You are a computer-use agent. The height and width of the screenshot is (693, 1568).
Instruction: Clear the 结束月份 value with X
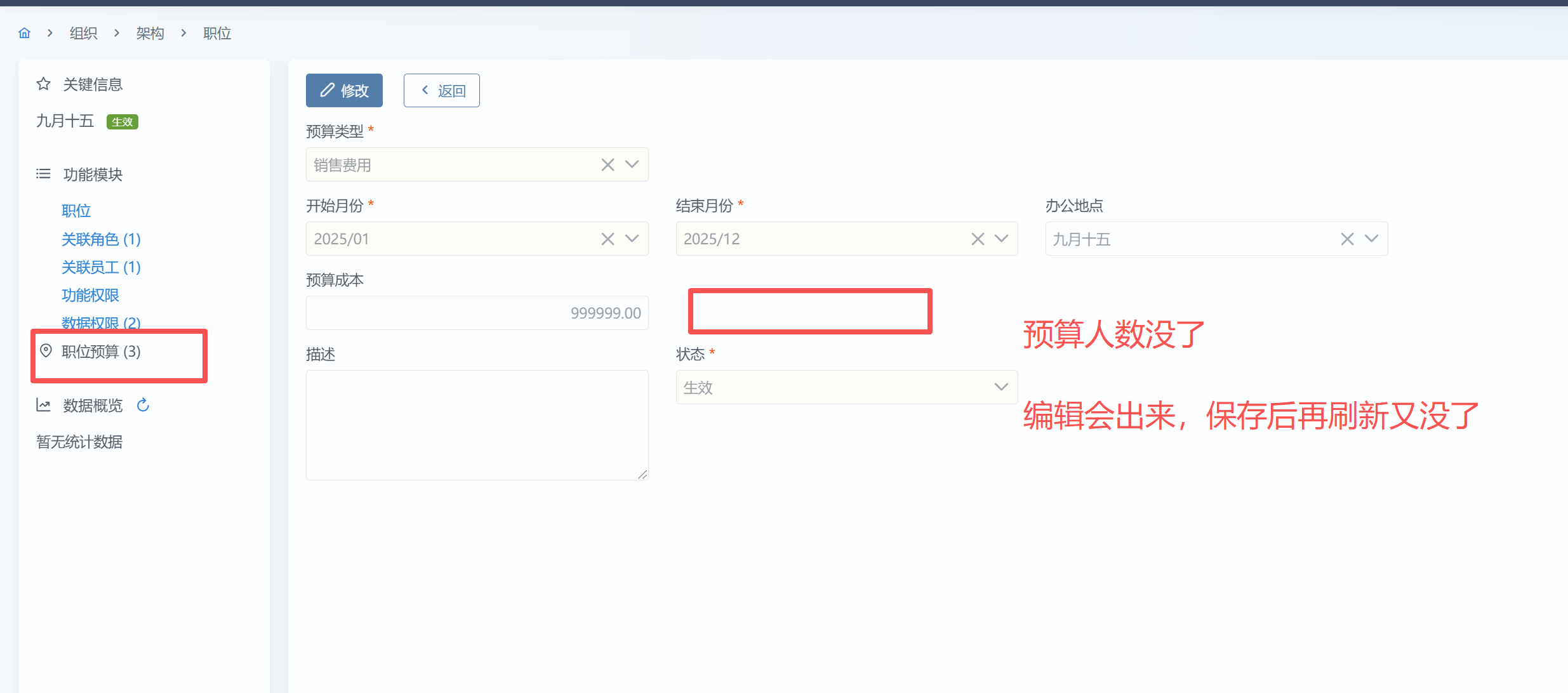(978, 239)
